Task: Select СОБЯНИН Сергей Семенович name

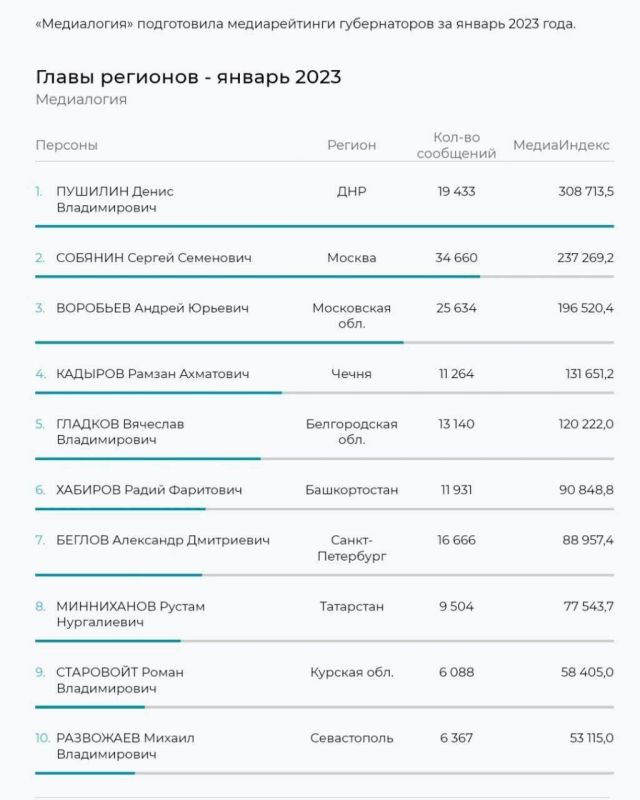Action: (154, 258)
